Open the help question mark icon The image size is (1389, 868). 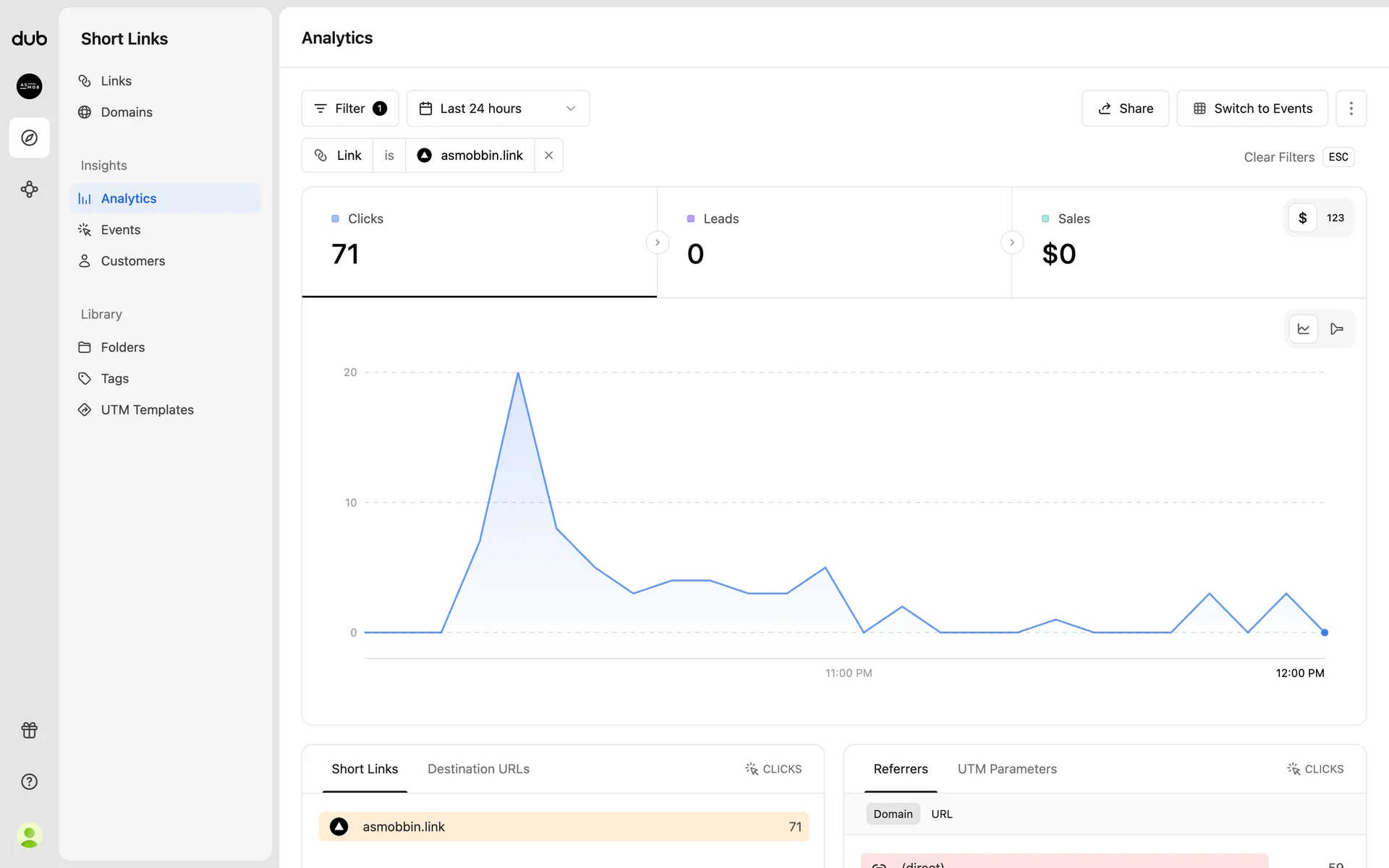coord(29,781)
